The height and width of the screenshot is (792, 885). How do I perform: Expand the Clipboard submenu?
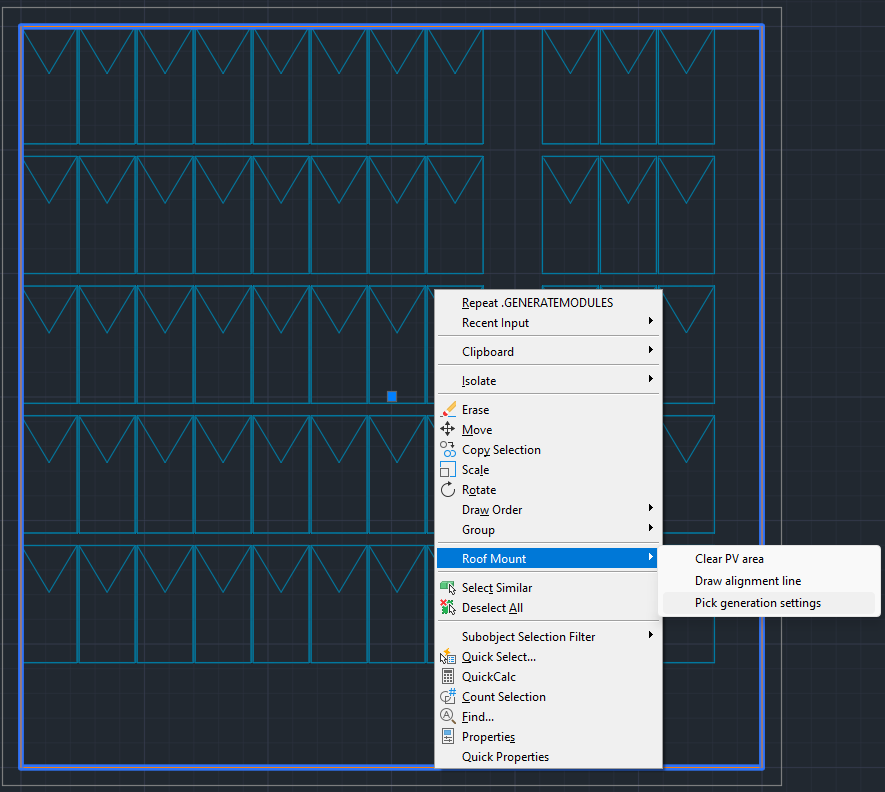click(x=486, y=351)
